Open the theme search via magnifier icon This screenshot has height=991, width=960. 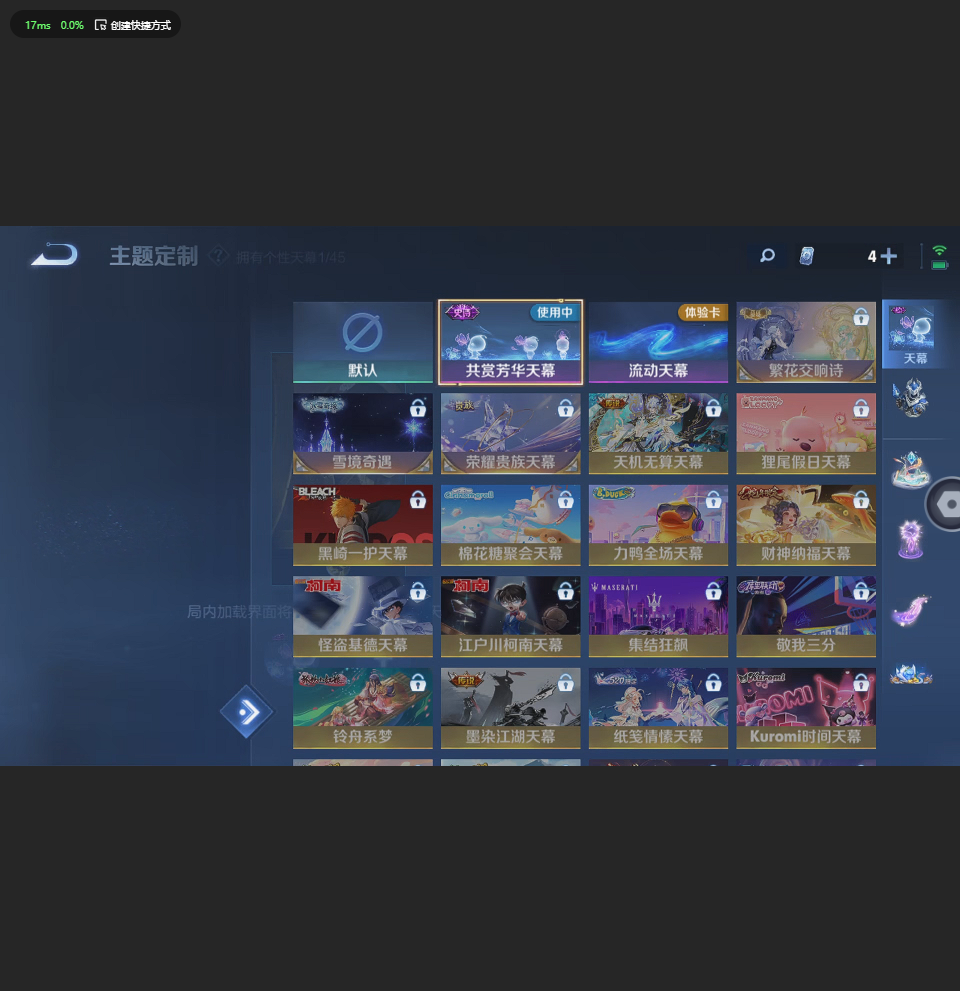pos(767,256)
